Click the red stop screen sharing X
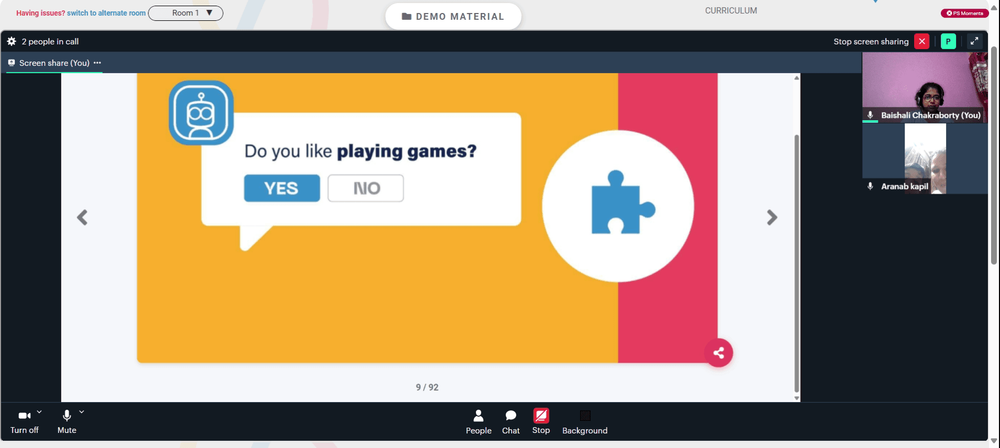 point(922,41)
